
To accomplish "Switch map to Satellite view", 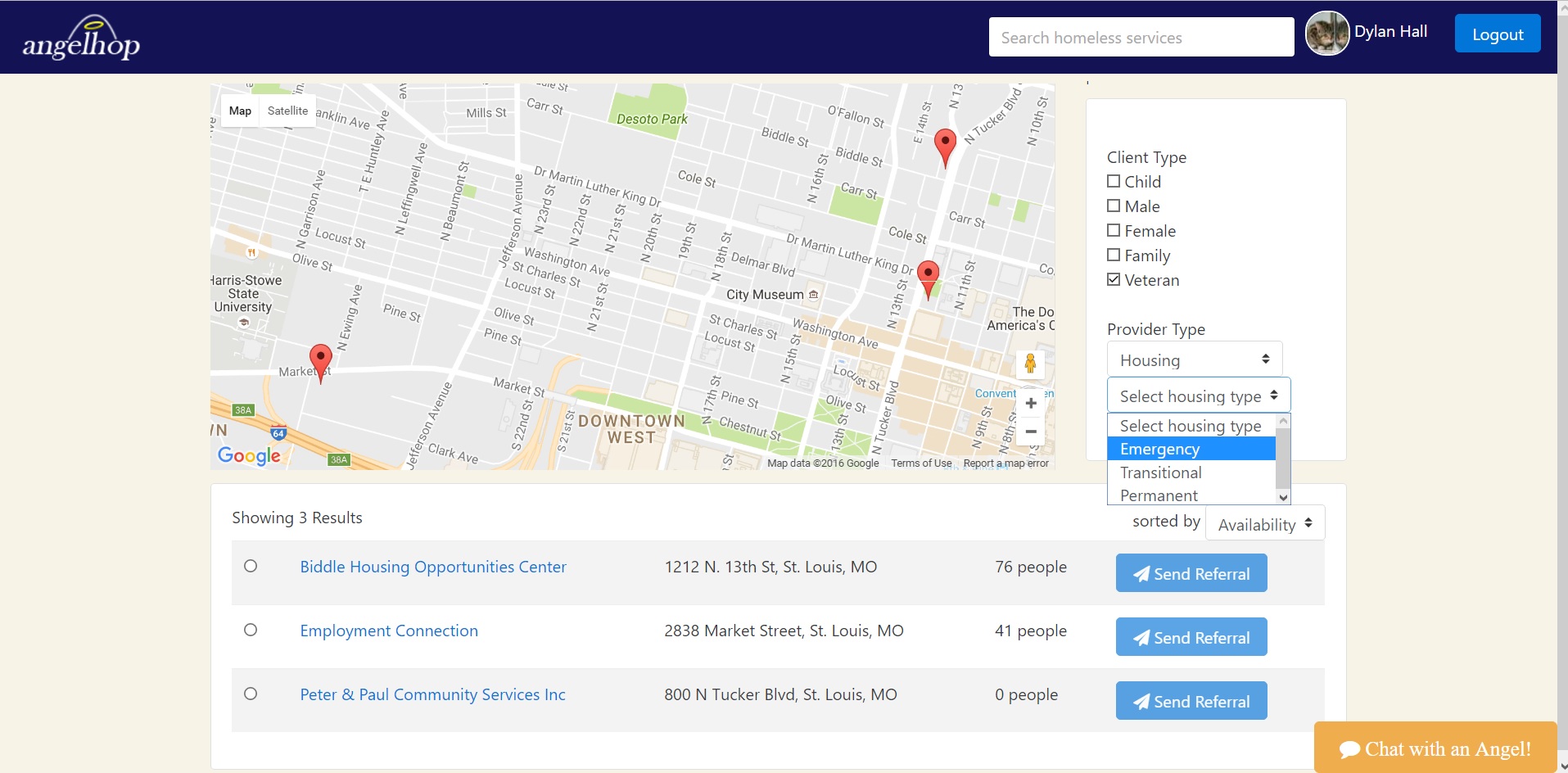I will (287, 111).
